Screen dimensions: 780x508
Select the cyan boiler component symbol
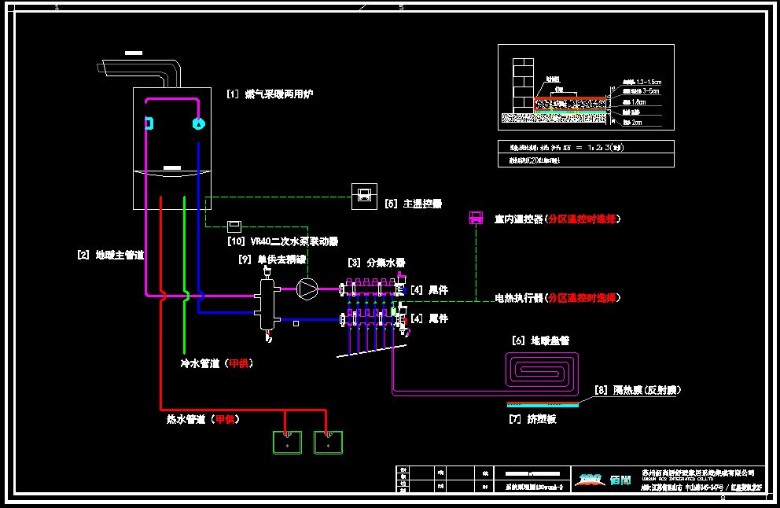click(149, 123)
